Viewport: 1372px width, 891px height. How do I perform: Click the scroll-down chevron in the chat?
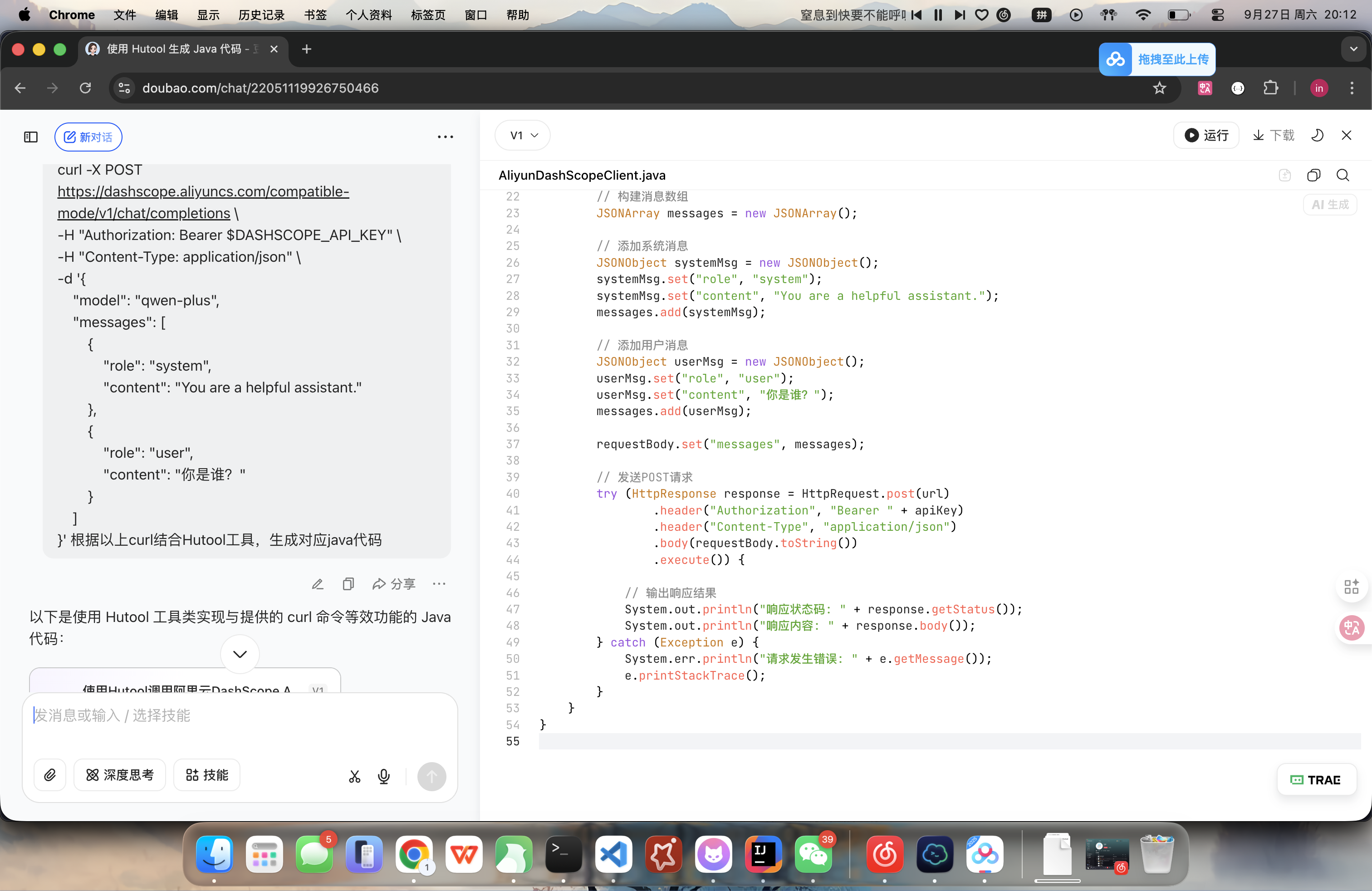tap(240, 654)
